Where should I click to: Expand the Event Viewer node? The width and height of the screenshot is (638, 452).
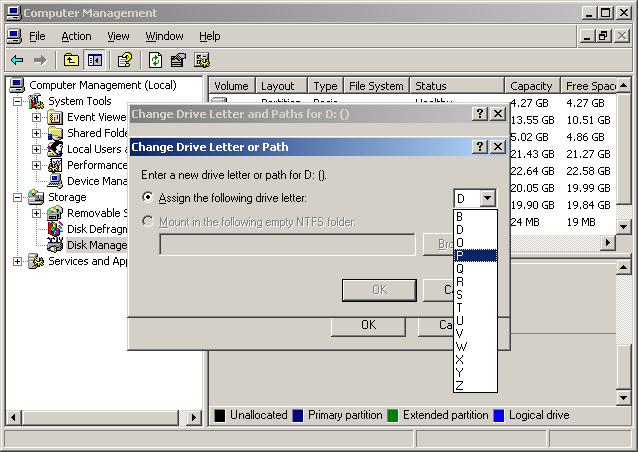(36, 117)
